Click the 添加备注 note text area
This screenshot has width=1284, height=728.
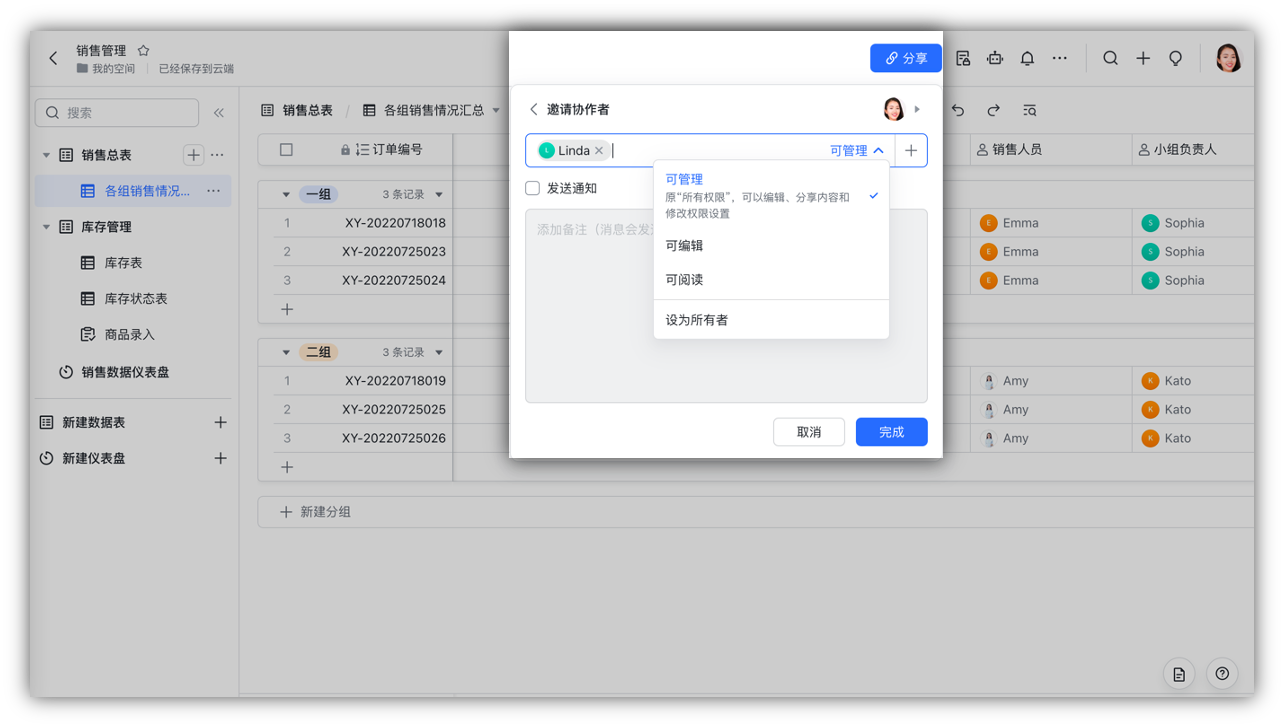coord(726,306)
